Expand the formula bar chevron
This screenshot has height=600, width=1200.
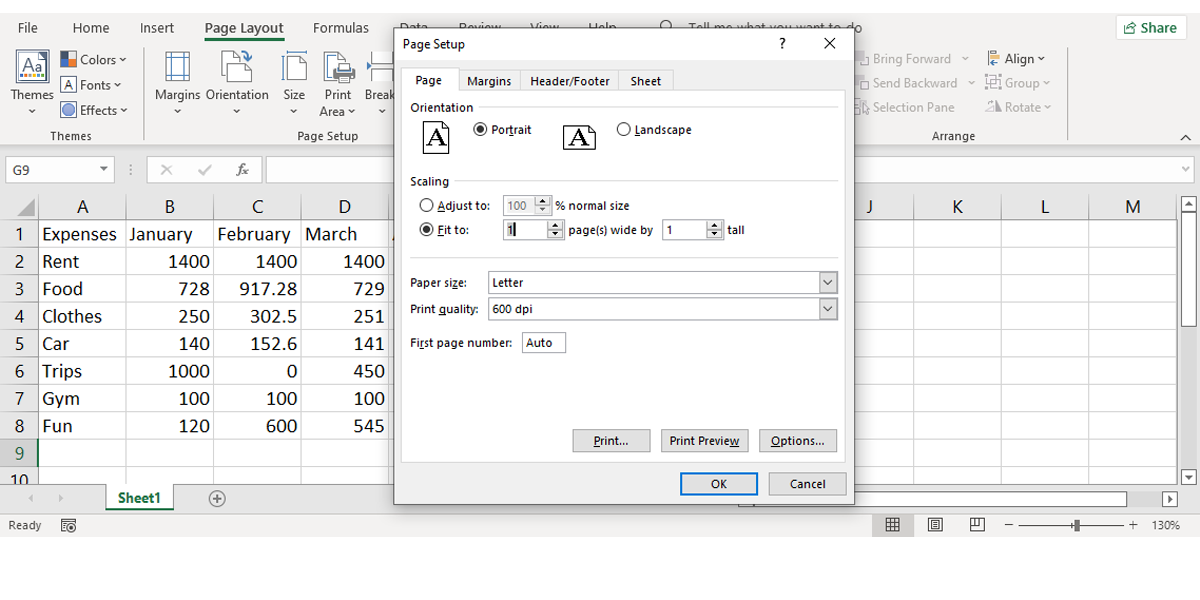1186,170
